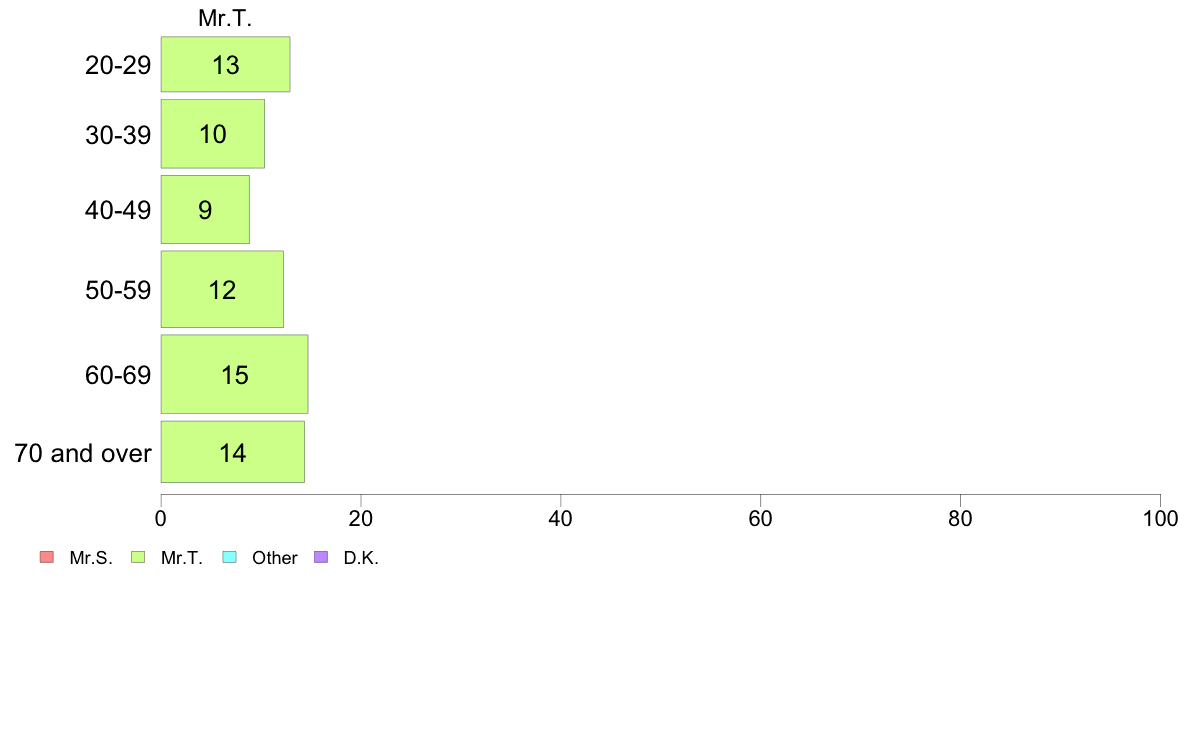Select the 70 and over bar showing 14
Viewport: 1188px width, 736px height.
tap(233, 453)
